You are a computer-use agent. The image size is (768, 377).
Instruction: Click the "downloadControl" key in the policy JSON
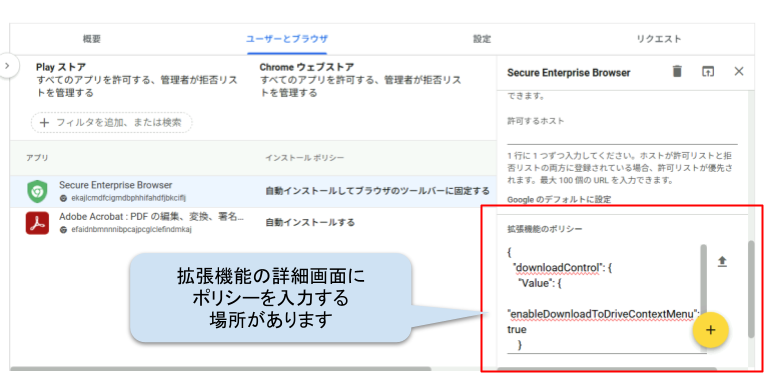pos(558,268)
